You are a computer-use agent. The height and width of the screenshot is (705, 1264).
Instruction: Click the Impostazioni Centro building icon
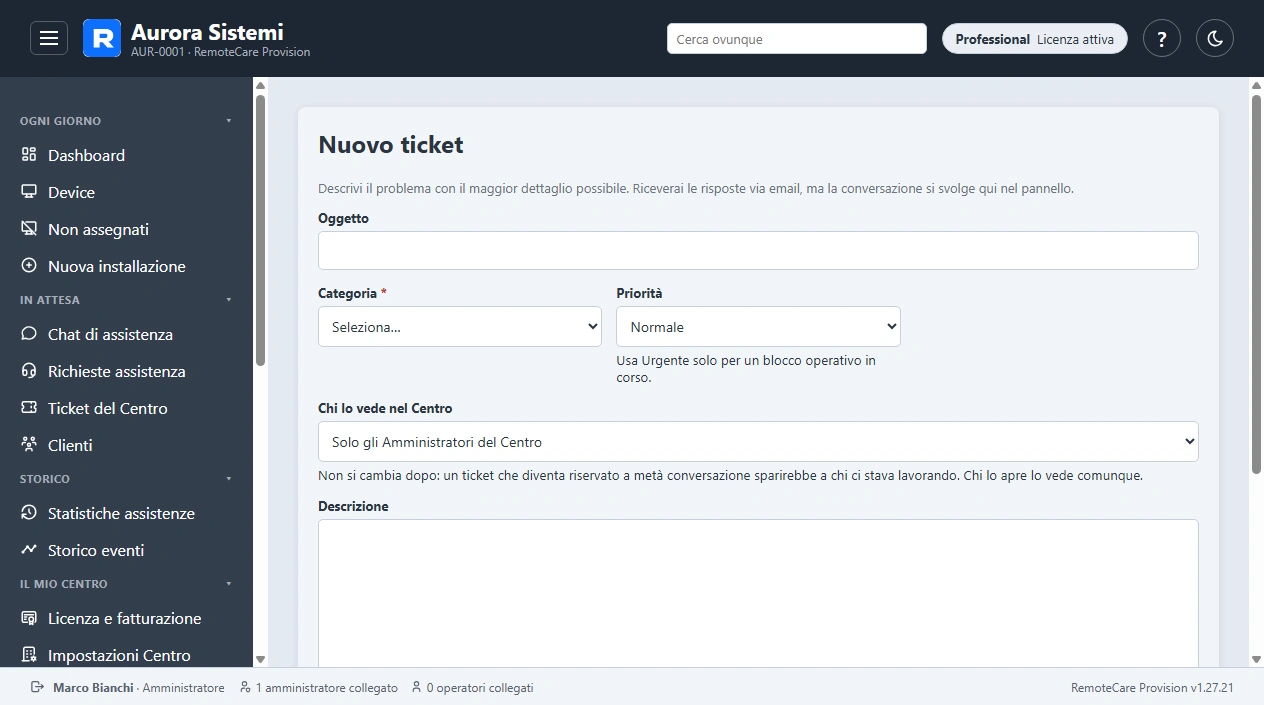(x=29, y=655)
